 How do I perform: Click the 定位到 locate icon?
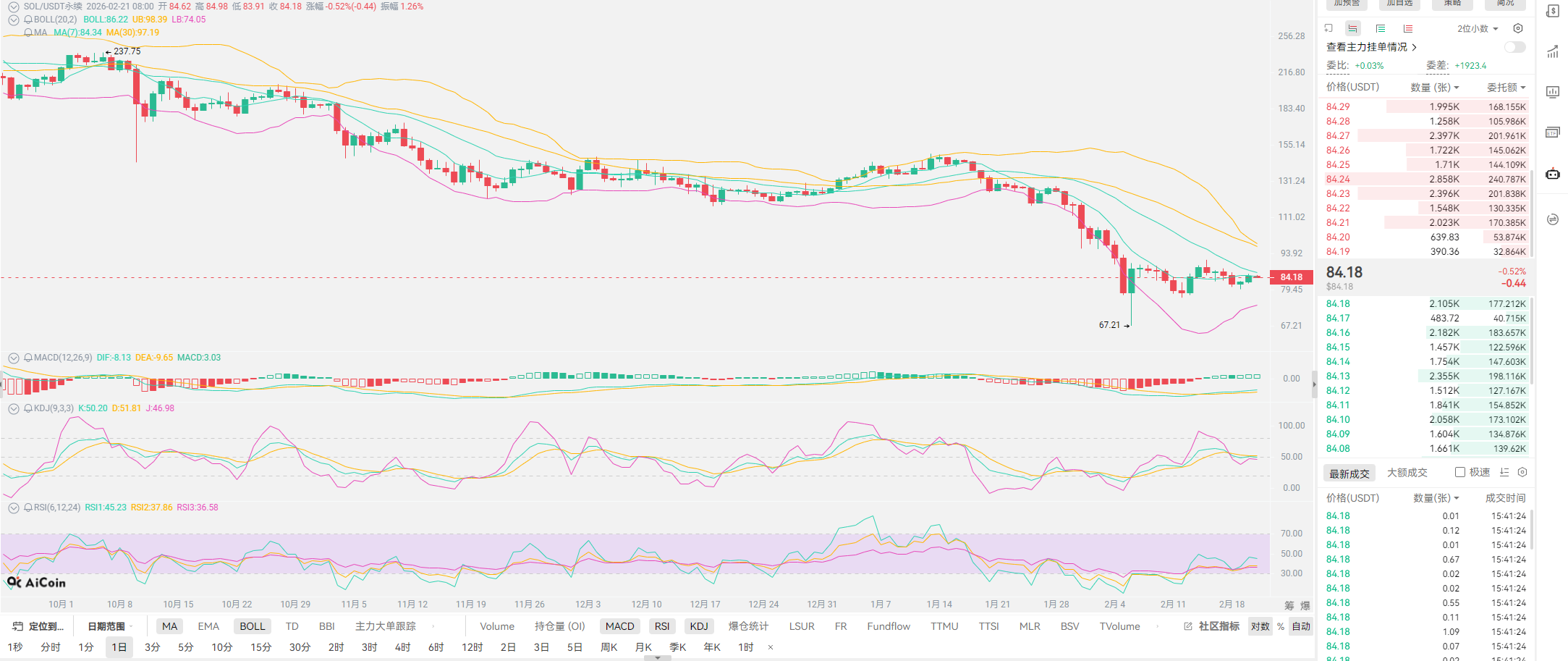tap(18, 626)
